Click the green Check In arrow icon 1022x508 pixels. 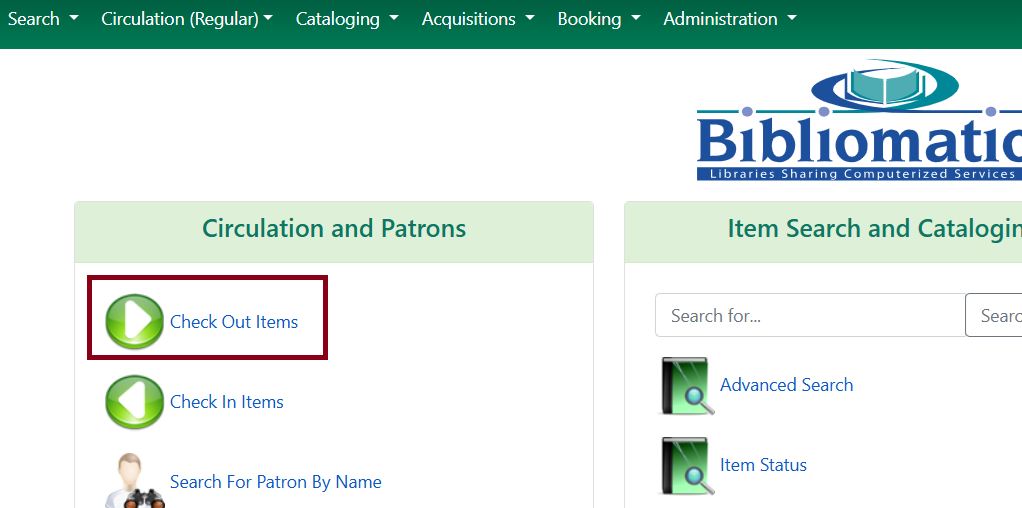tap(134, 402)
